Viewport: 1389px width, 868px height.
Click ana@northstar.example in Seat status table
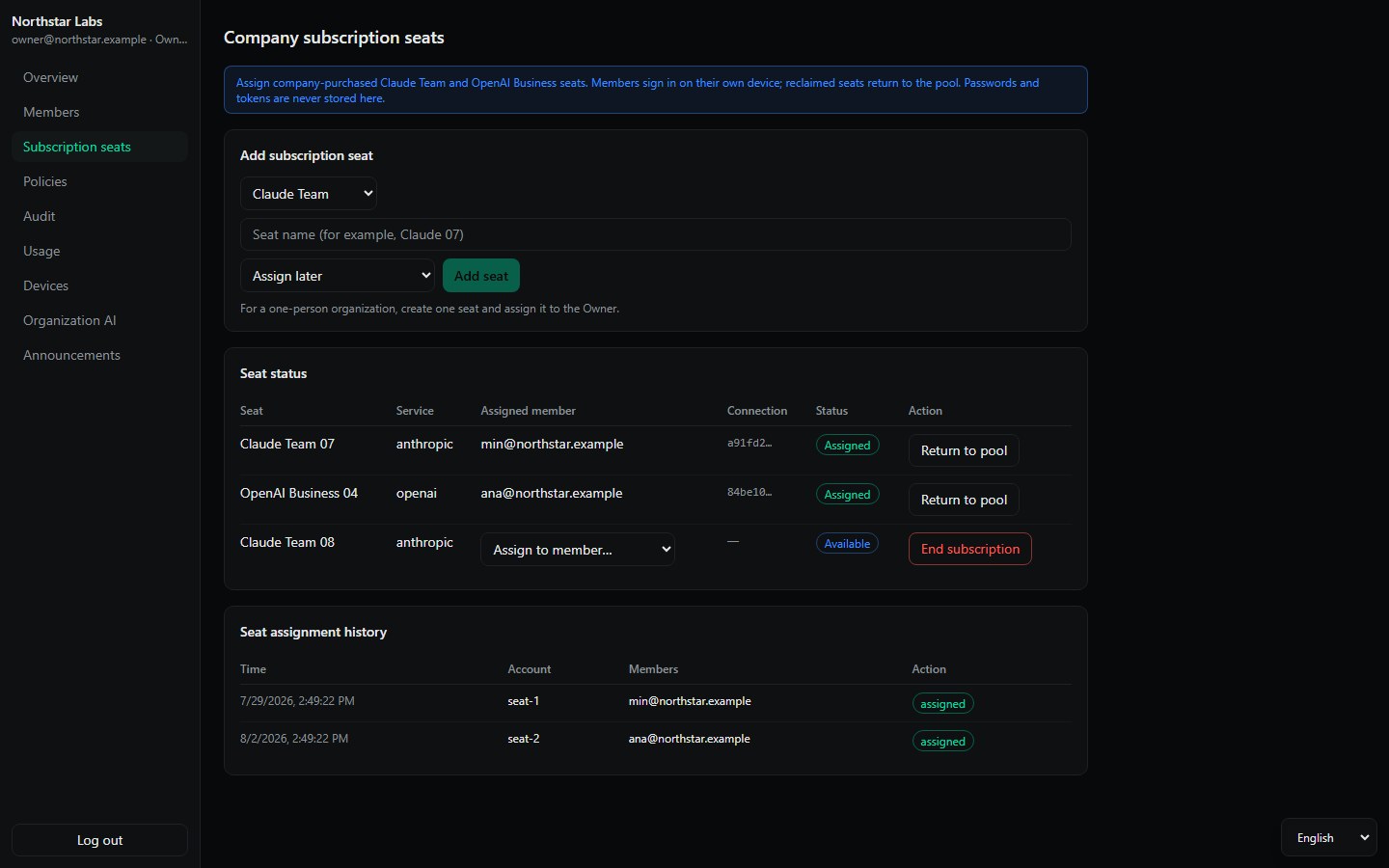tap(552, 493)
